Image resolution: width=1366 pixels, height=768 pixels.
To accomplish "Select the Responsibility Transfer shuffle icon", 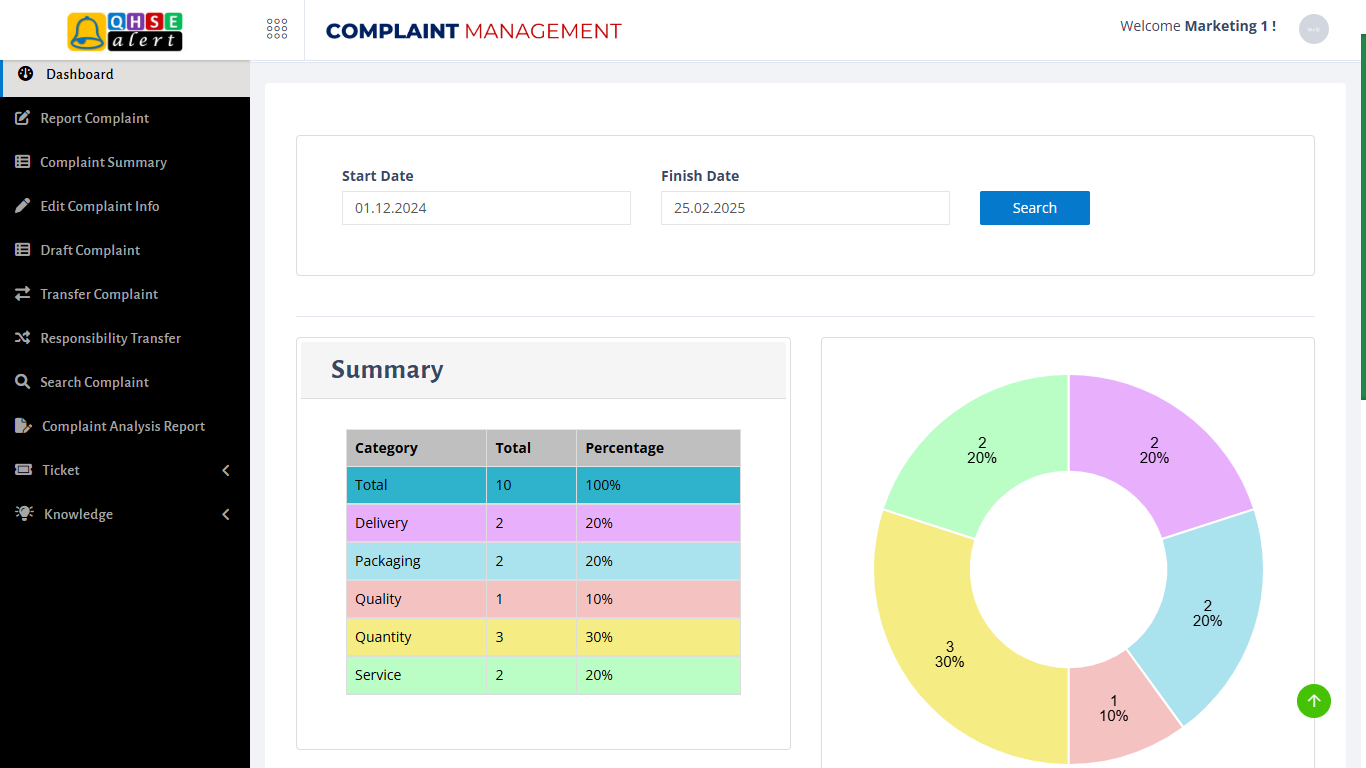I will pyautogui.click(x=22, y=337).
